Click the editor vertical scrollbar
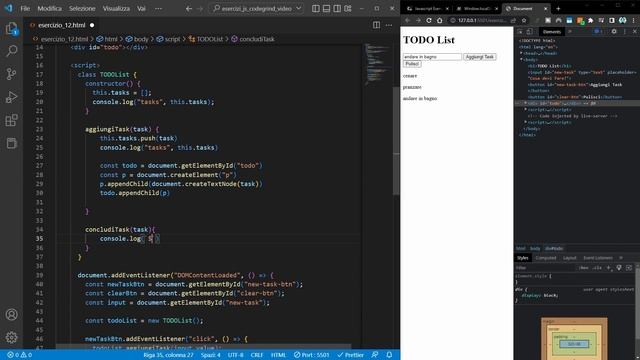 pos(396,141)
